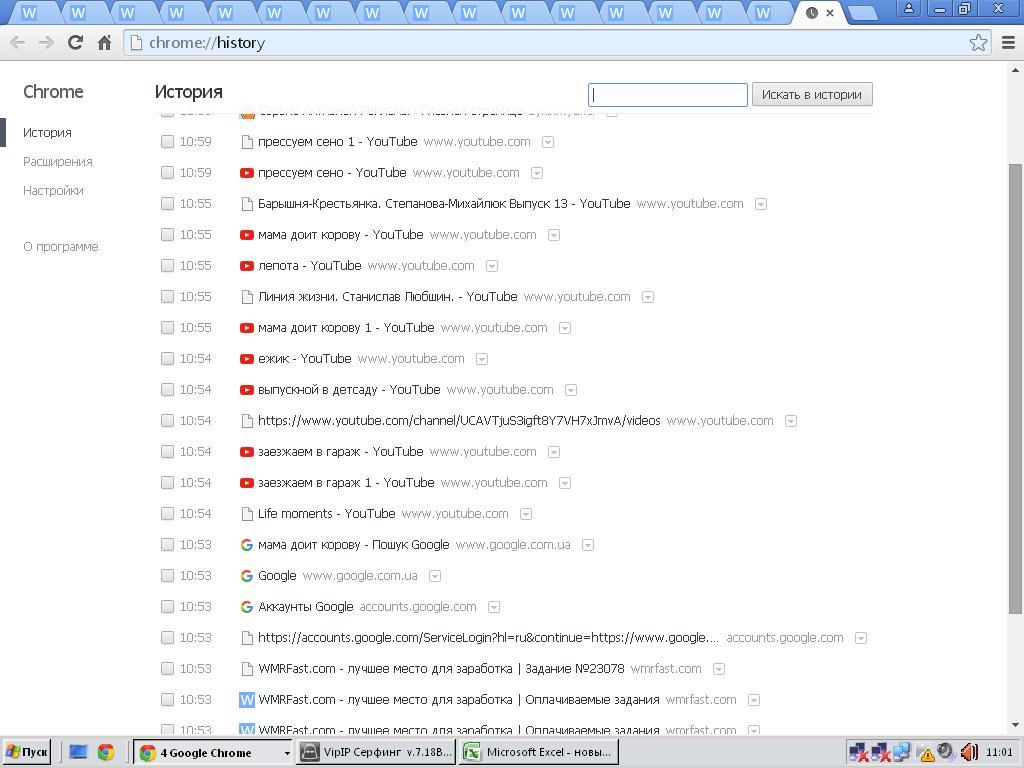Open link 'мама доит корову 1 - YouTube'
This screenshot has width=1024, height=768.
(x=346, y=328)
